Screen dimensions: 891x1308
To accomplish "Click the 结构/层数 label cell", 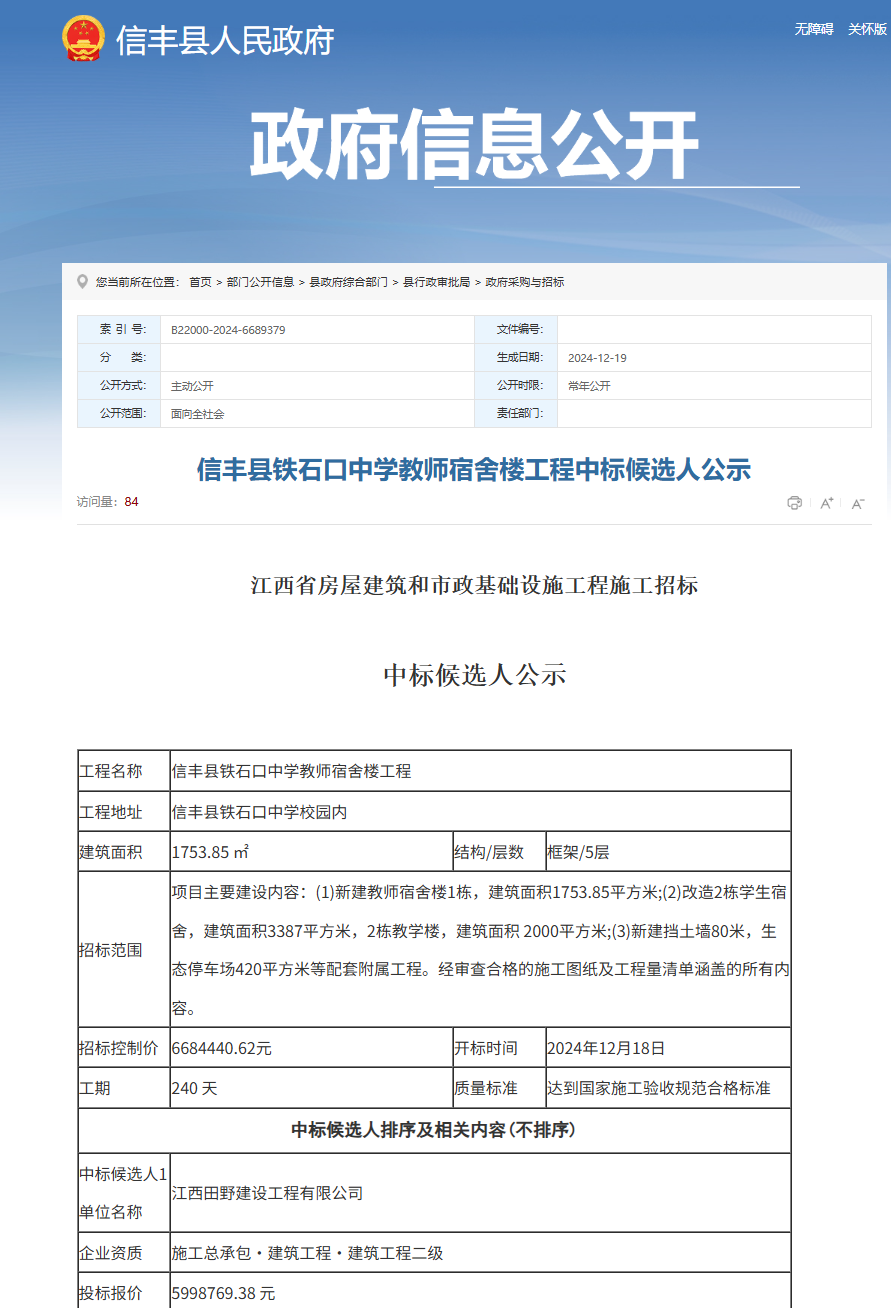I will [499, 852].
